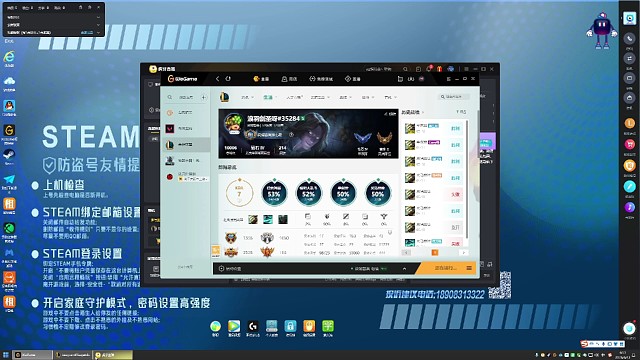The image size is (640, 360).
Task: Click the WeGame refresh icon
Action: point(228,79)
